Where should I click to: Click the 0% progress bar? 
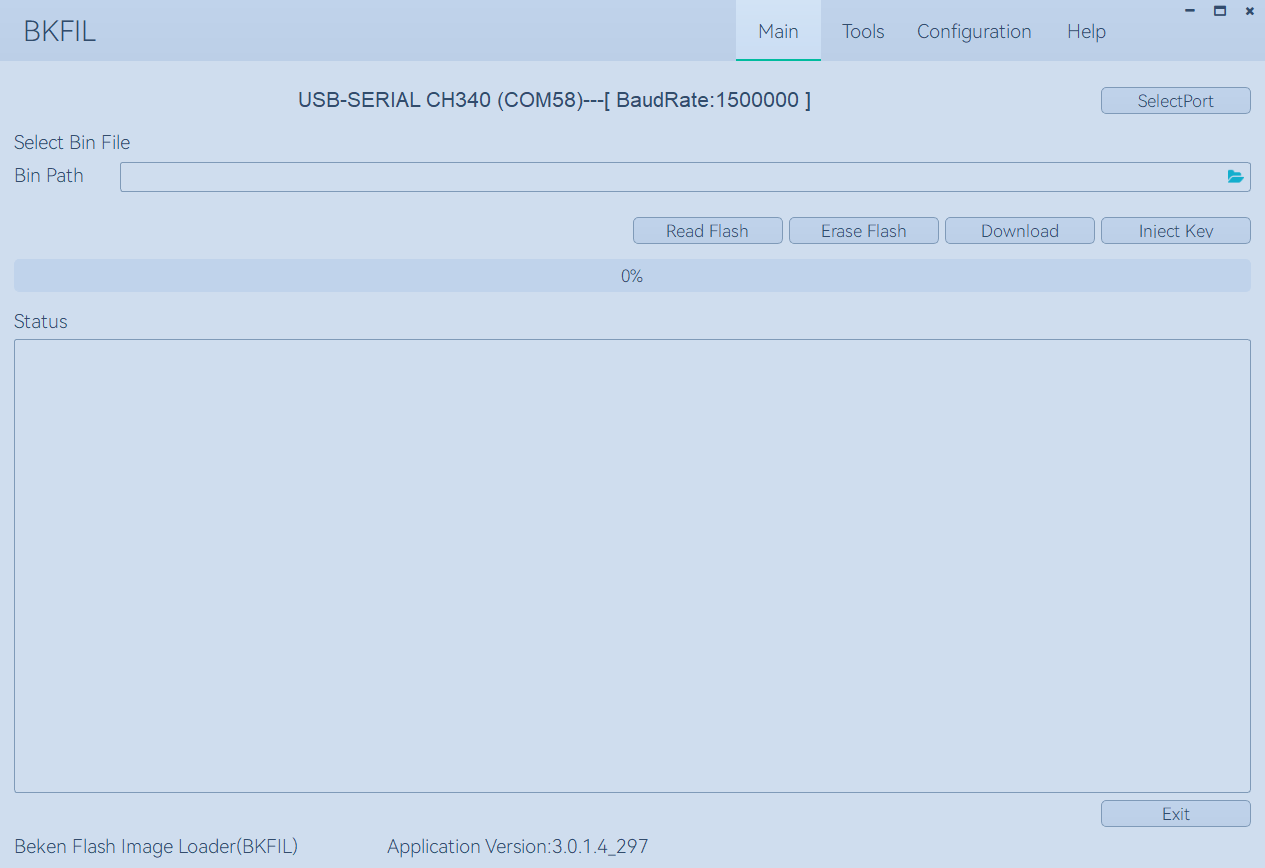632,276
